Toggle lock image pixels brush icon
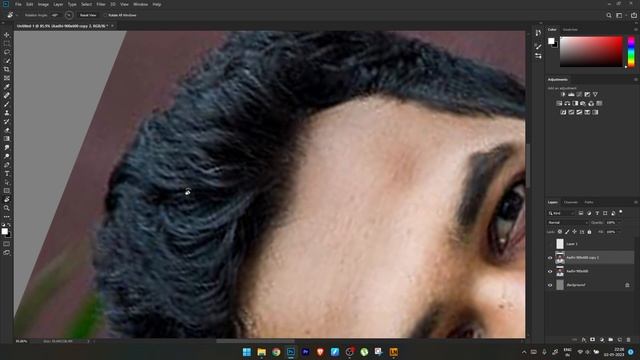This screenshot has height=360, width=640. 567,232
